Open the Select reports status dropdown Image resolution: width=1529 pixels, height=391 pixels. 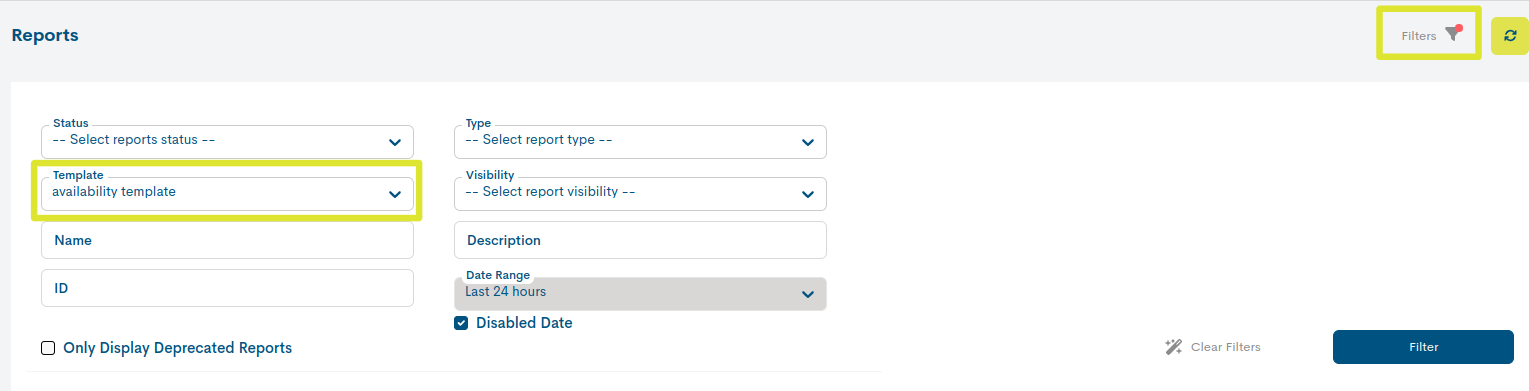227,141
